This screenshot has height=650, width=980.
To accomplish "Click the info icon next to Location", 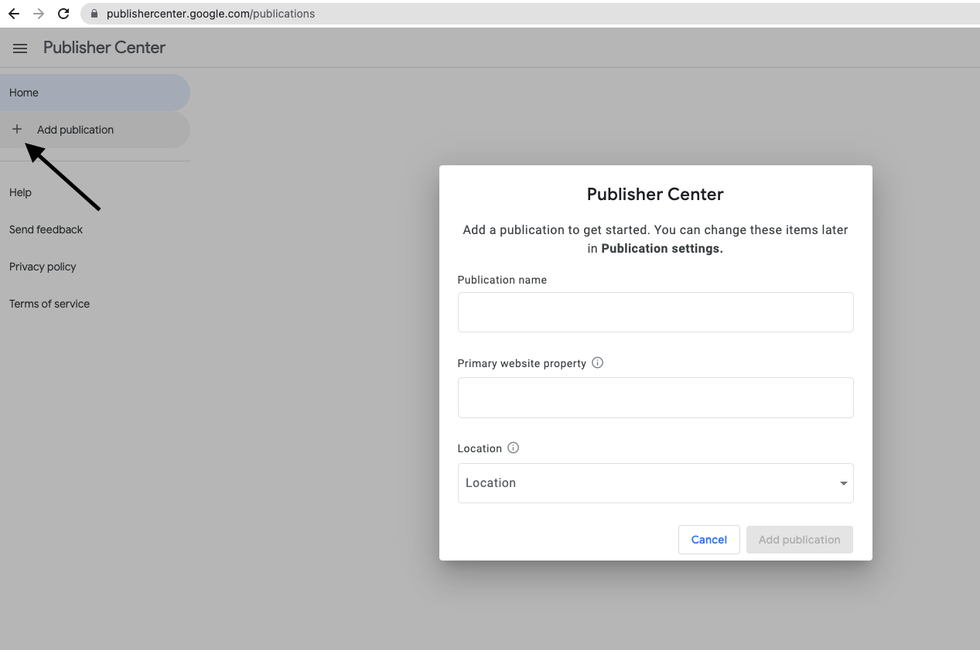I will coord(513,448).
